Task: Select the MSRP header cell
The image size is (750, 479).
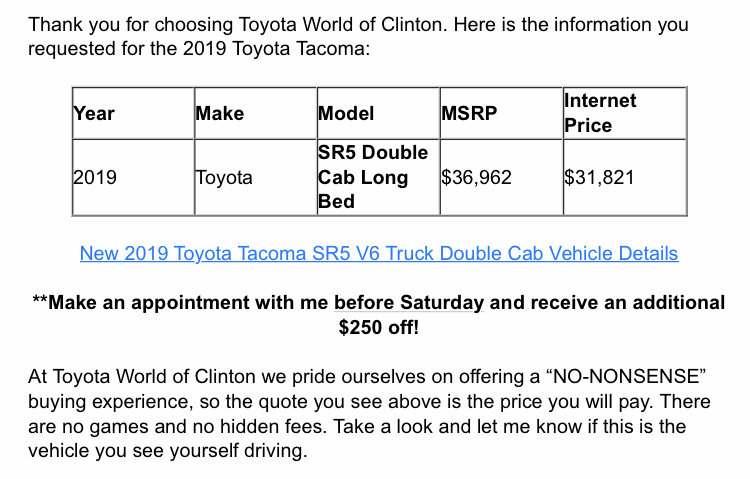Action: coord(501,113)
